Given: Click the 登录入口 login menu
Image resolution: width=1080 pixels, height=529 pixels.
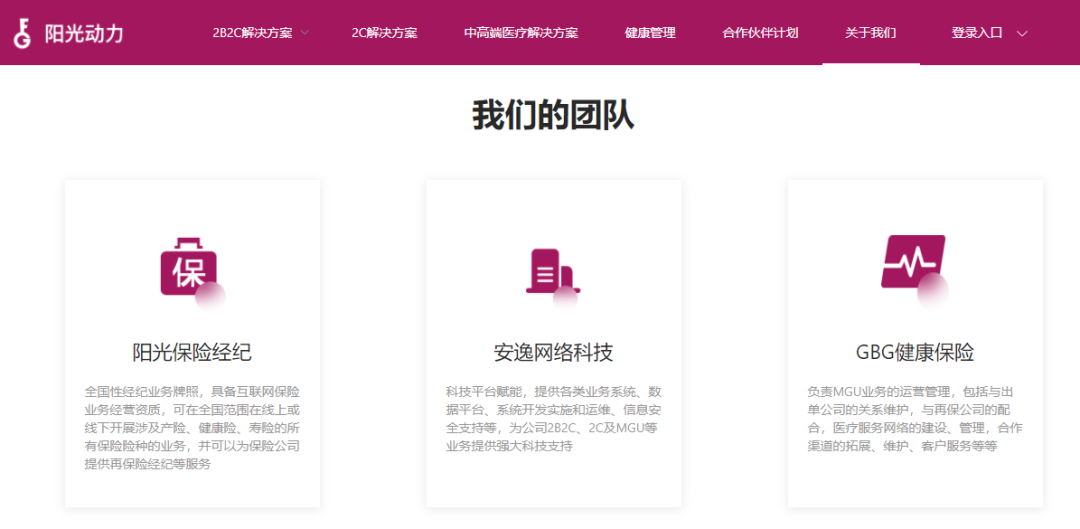Looking at the screenshot, I should point(977,33).
